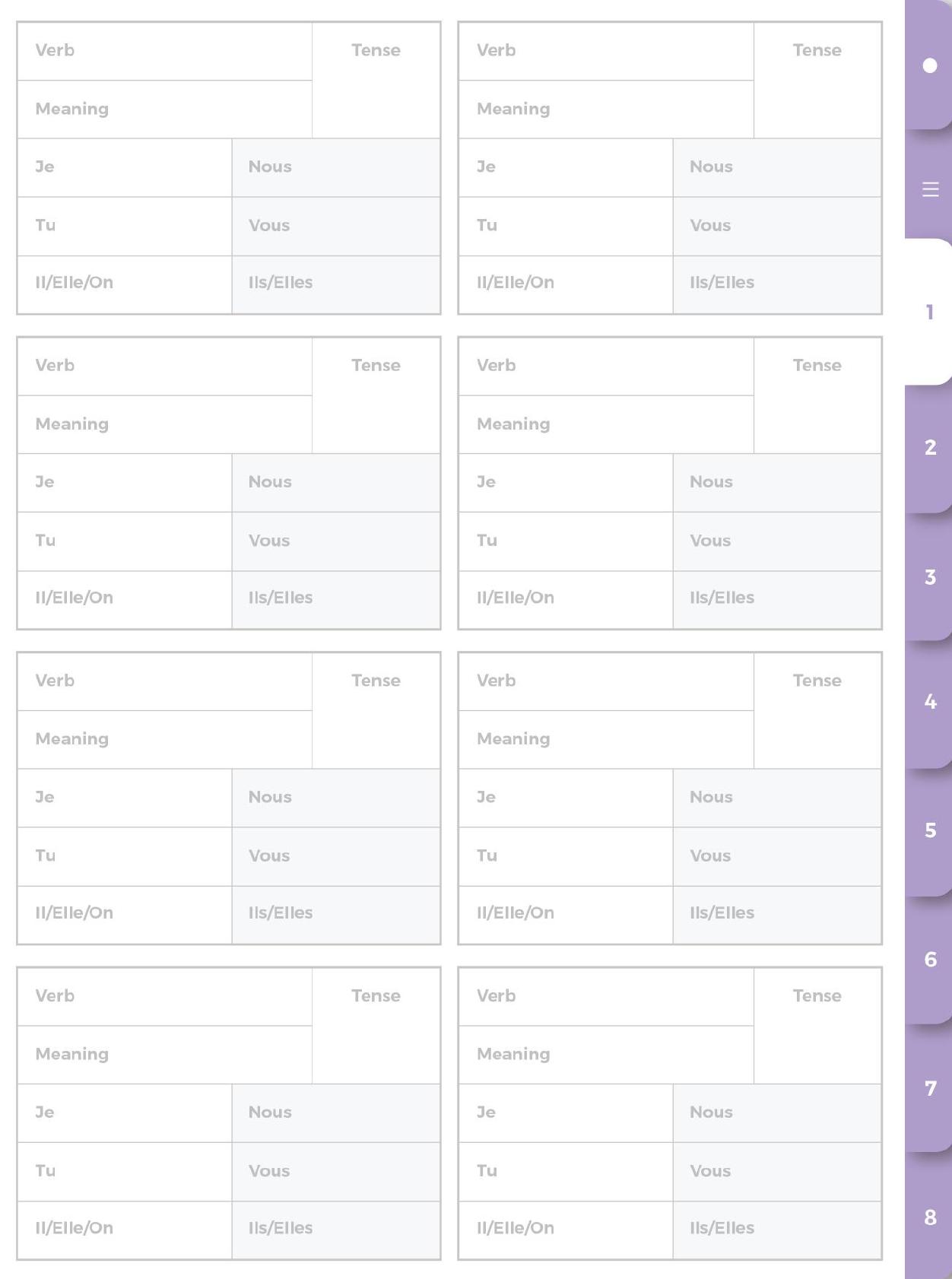Select the Tense box of the top-left card
952x1279 pixels.
tap(376, 81)
